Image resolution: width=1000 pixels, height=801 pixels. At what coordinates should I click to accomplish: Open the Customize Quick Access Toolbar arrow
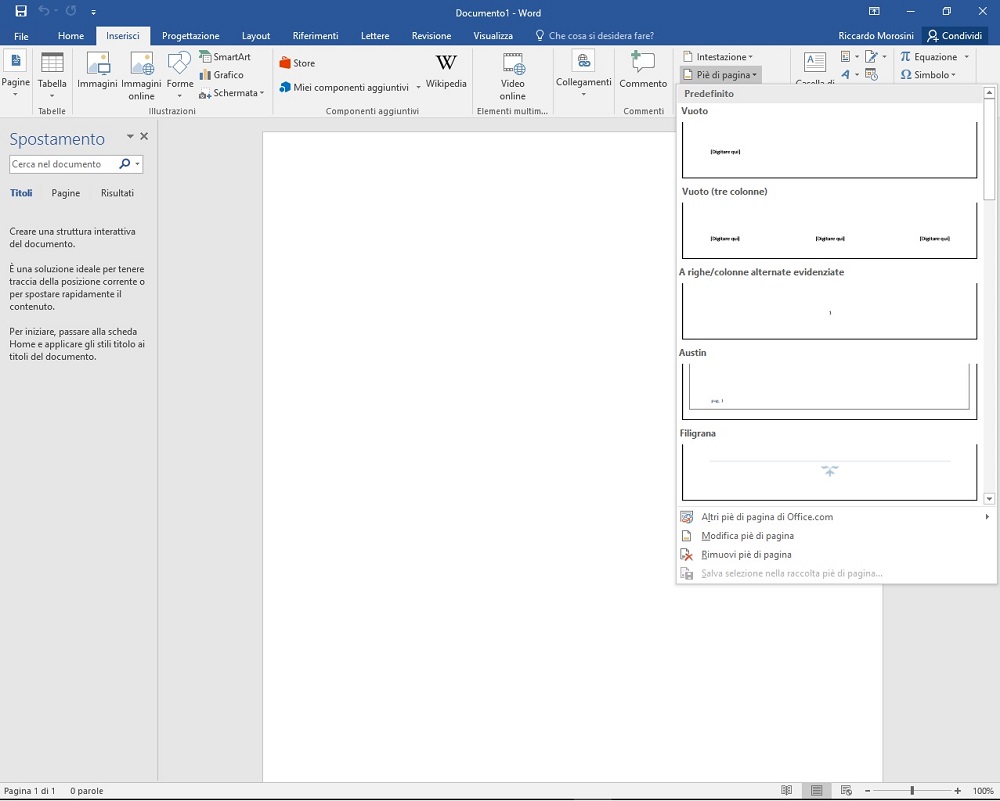(94, 12)
